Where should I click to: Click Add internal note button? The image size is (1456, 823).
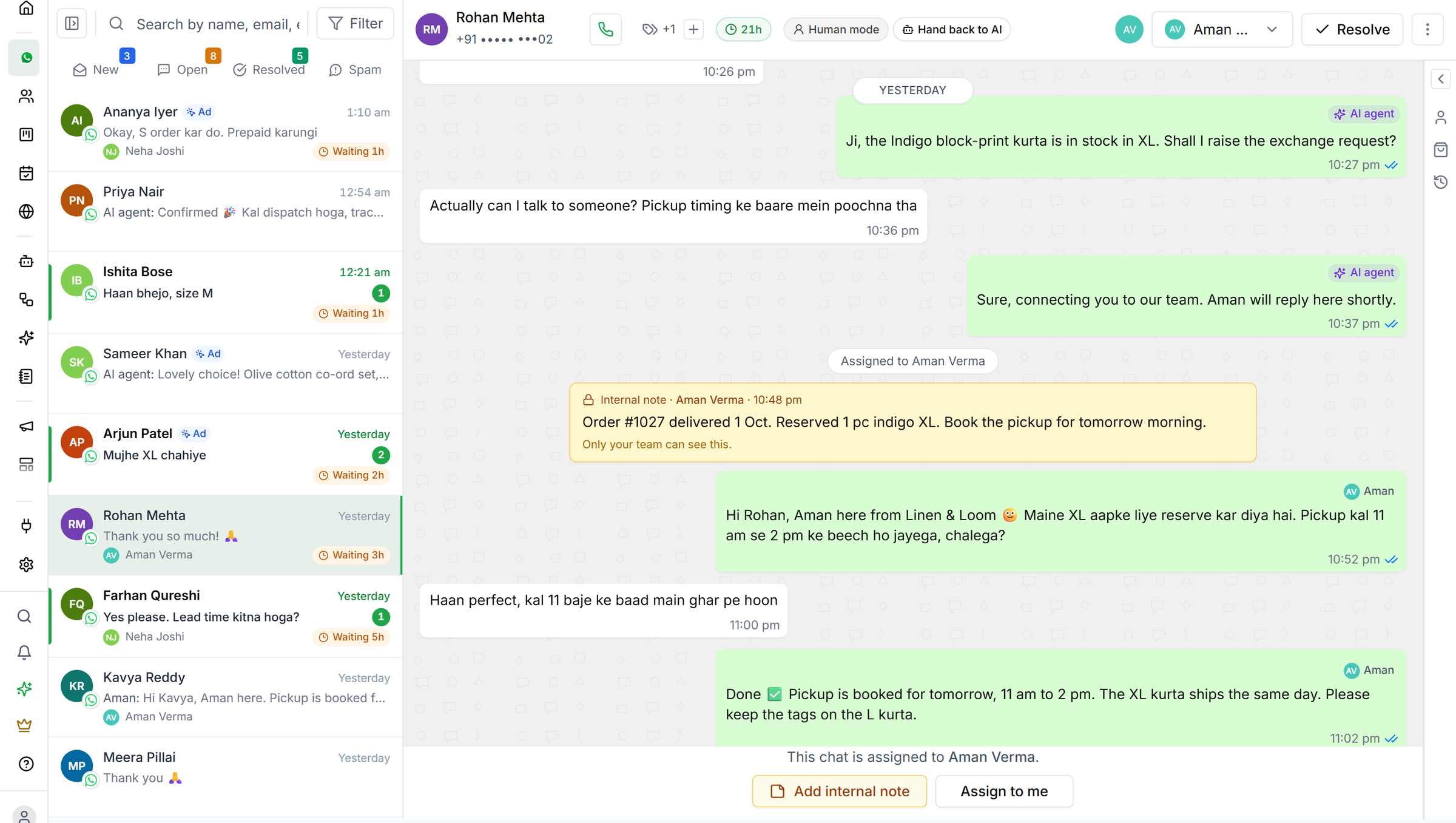click(x=840, y=791)
